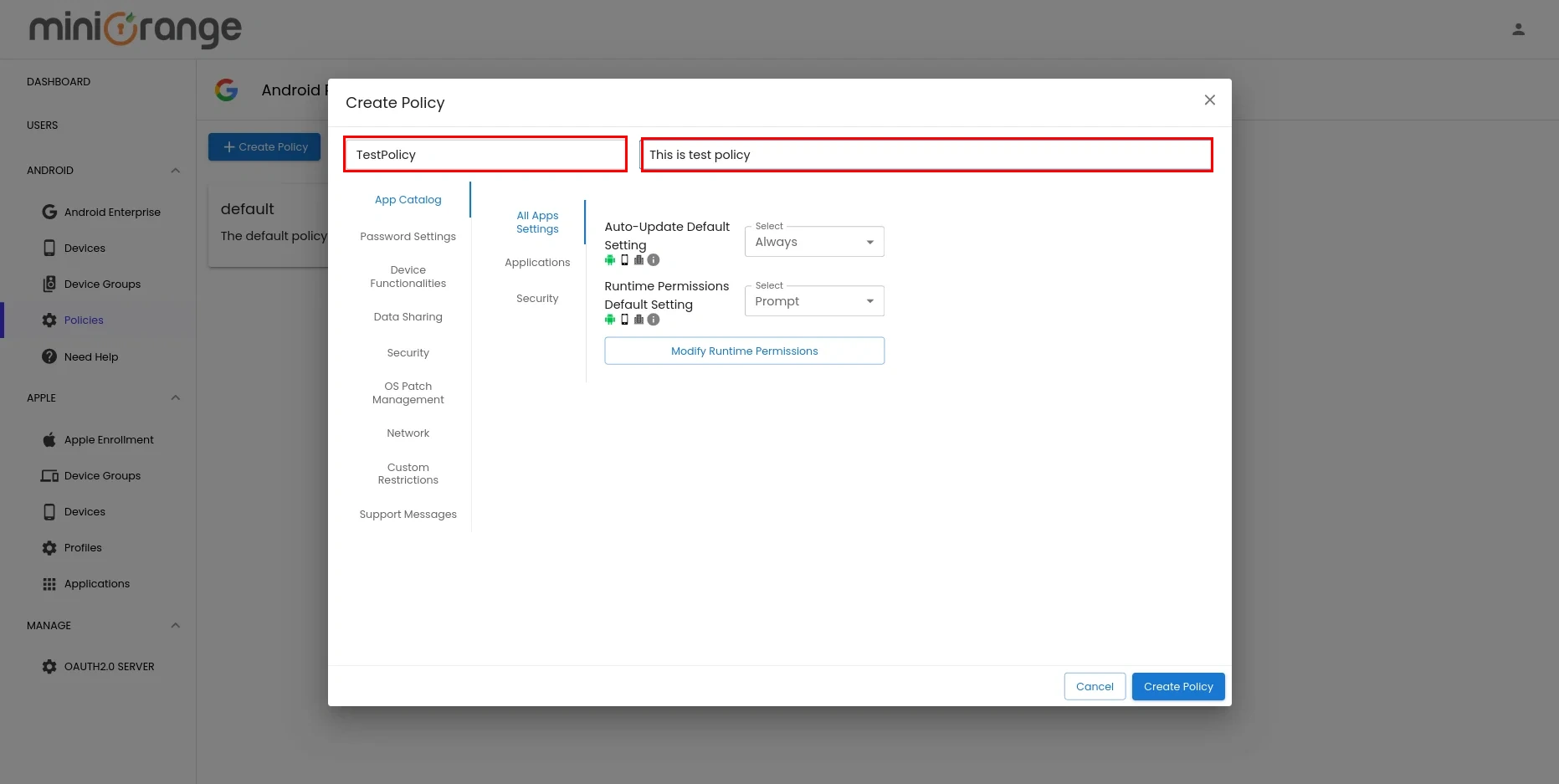
Task: Click the info icon beside Auto-Update Default Setting
Action: pyautogui.click(x=654, y=259)
